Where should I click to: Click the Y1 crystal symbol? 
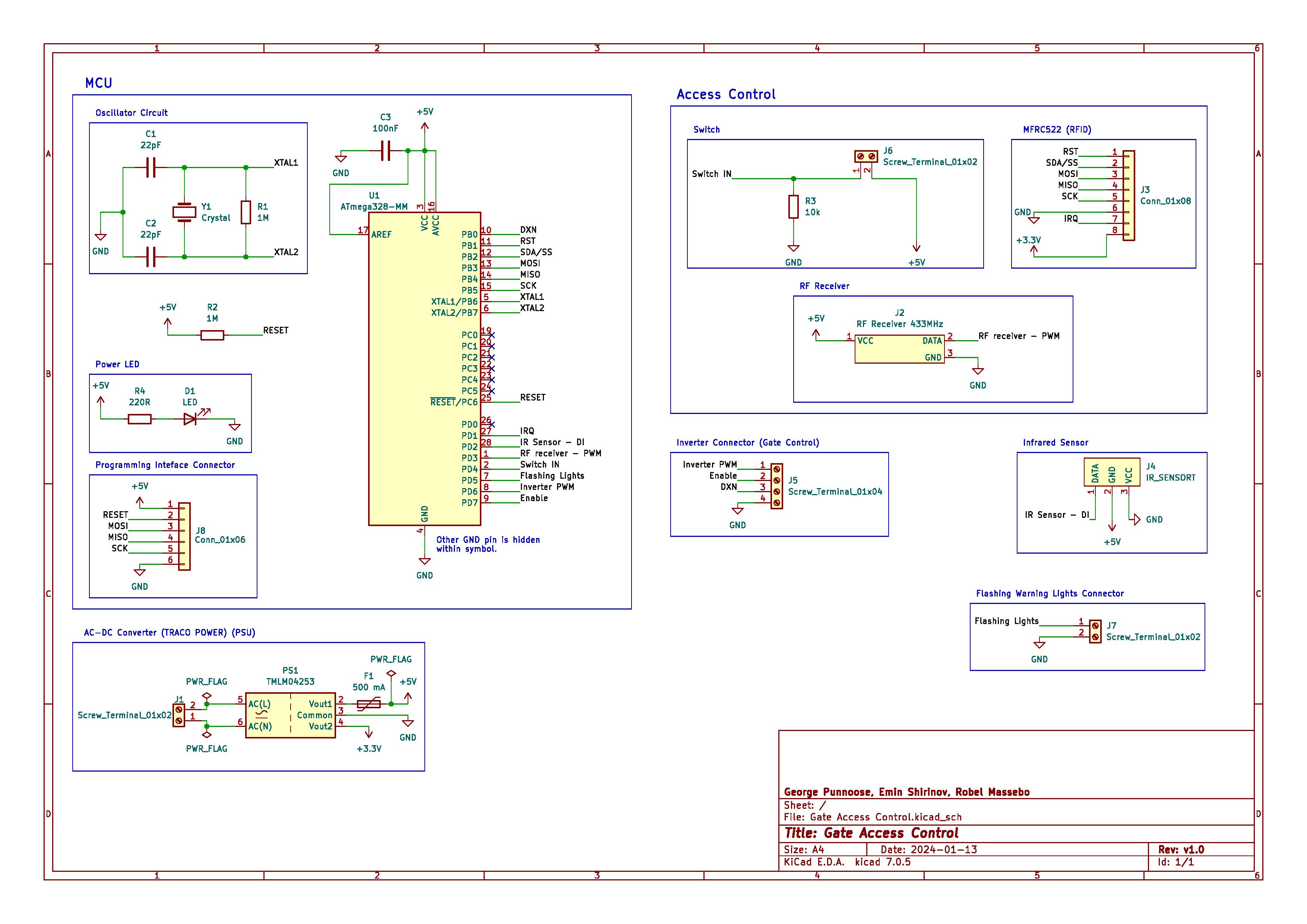184,212
